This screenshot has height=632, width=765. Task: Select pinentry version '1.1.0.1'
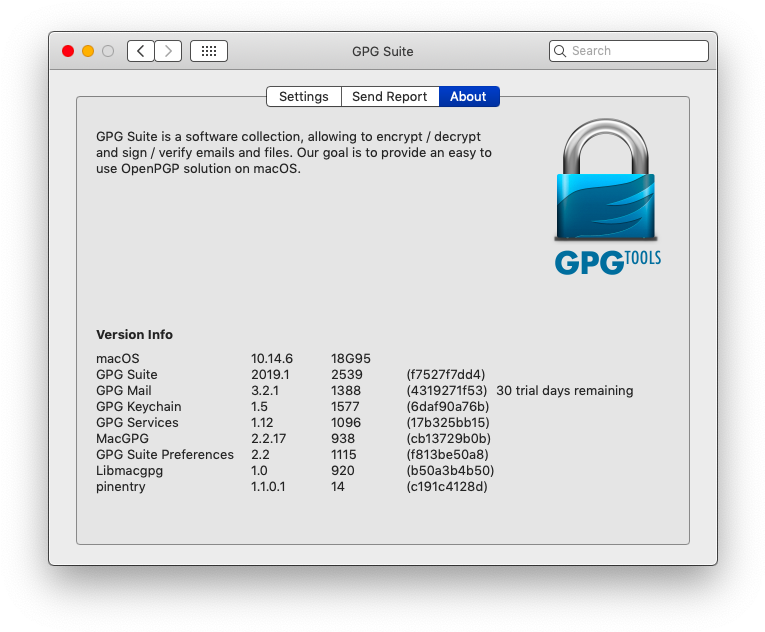tap(268, 487)
